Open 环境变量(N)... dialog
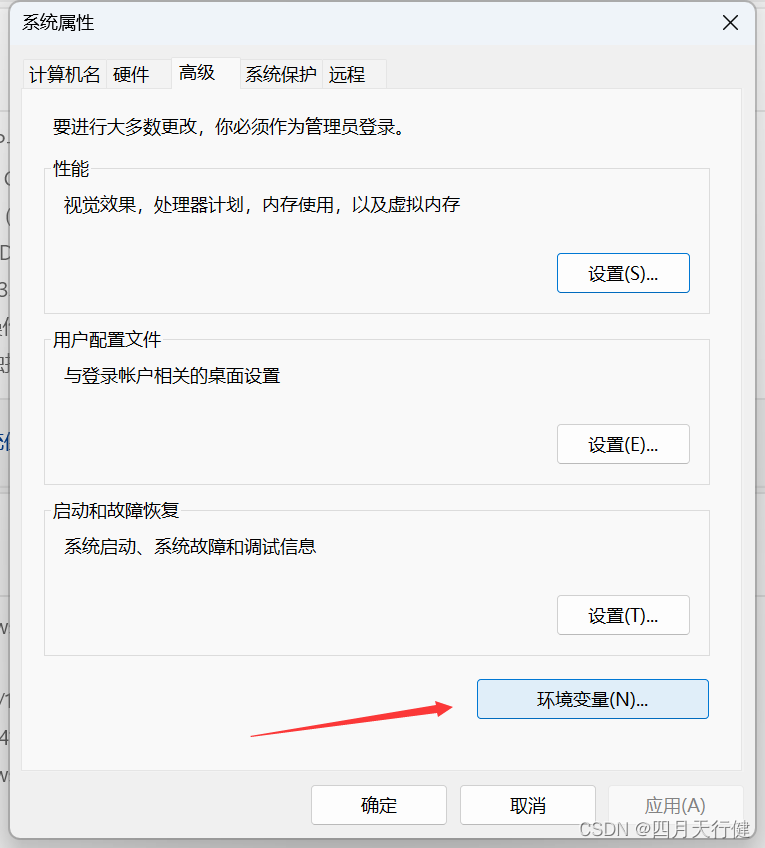Image resolution: width=765 pixels, height=848 pixels. tap(593, 699)
